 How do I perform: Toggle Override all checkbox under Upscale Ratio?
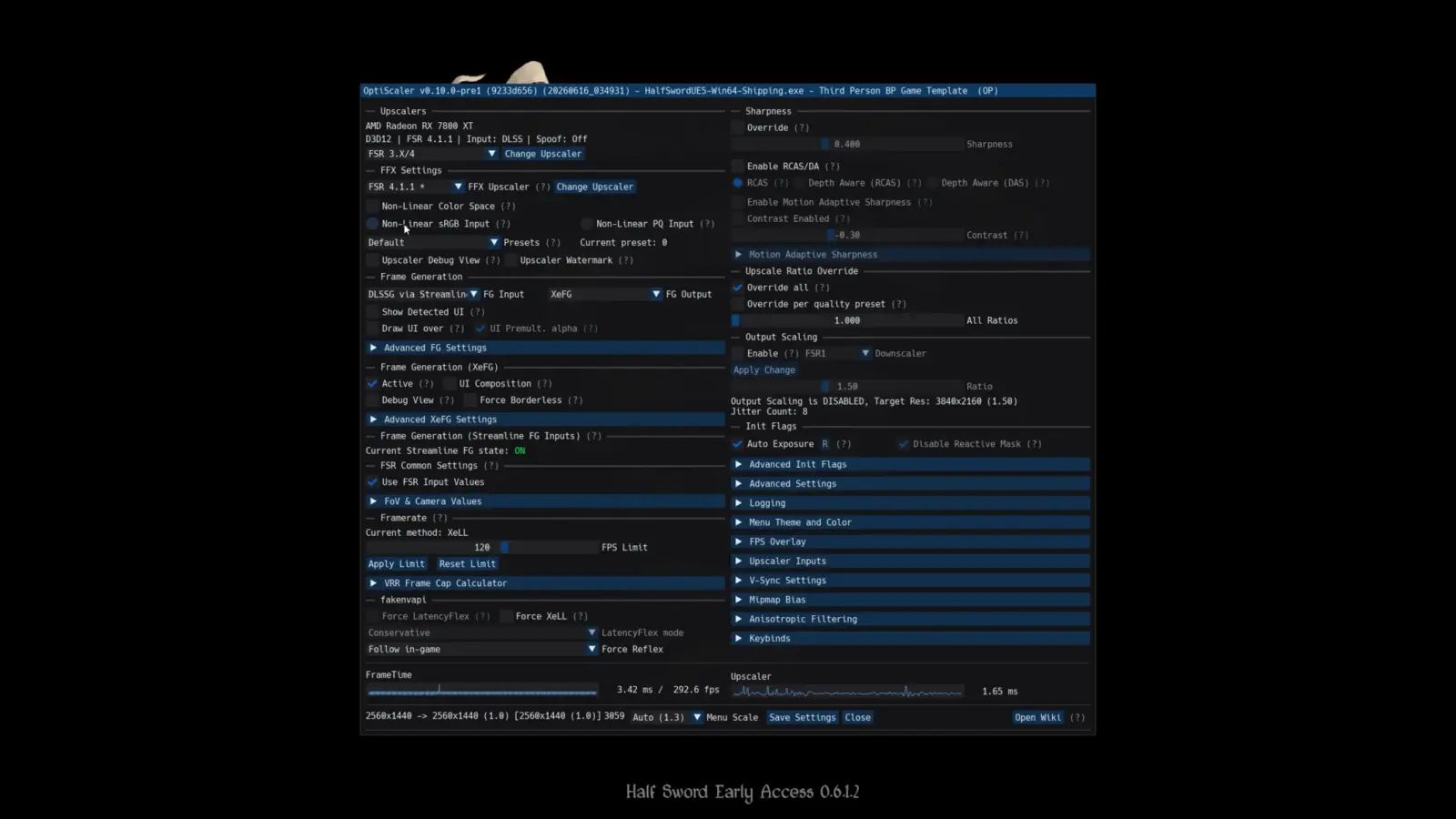tap(737, 288)
